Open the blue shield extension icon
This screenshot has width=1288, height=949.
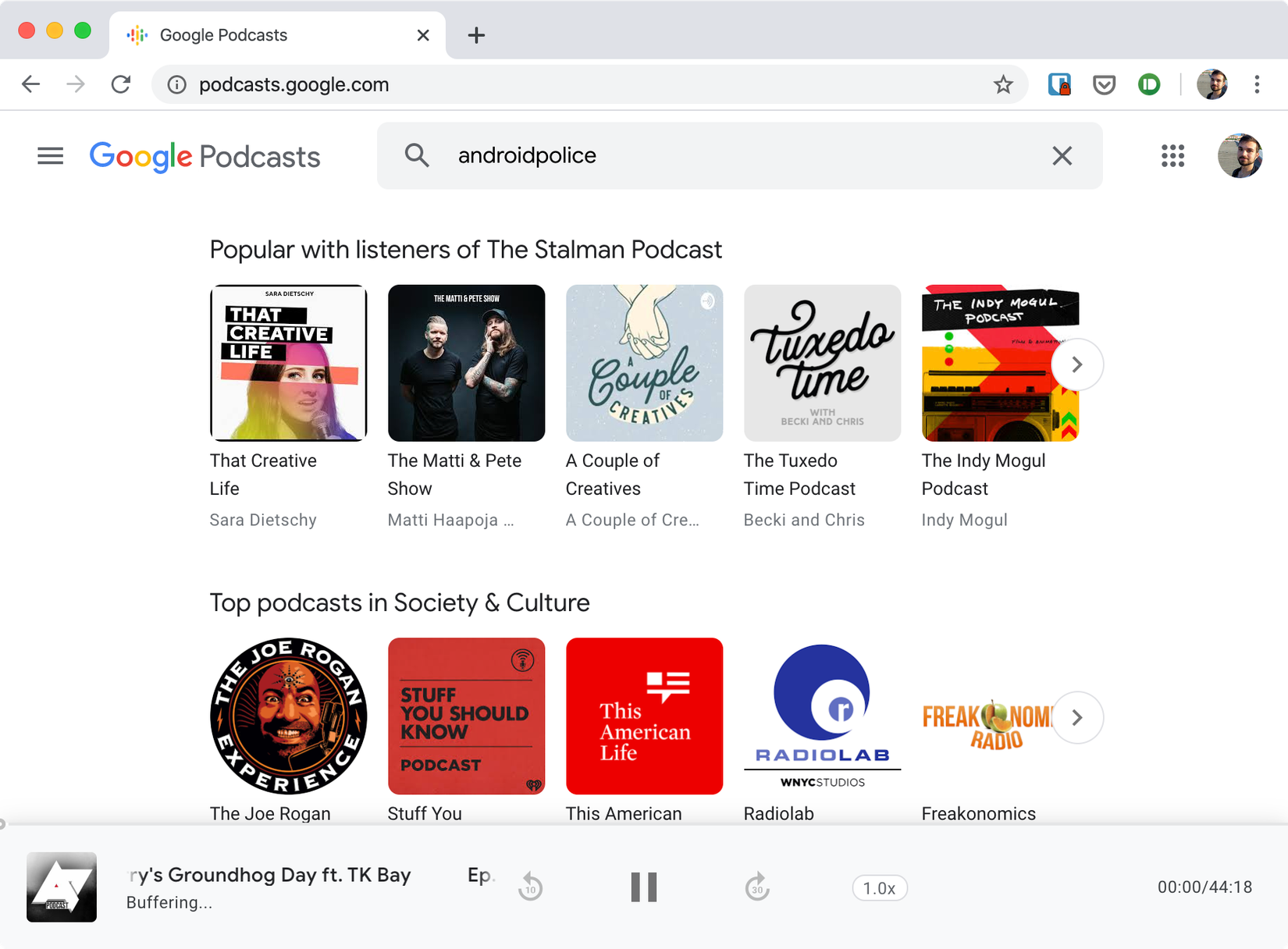[x=1059, y=84]
